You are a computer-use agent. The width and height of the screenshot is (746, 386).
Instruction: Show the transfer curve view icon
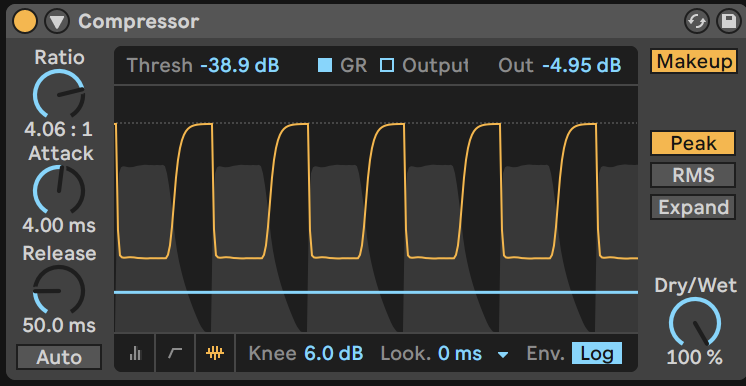175,353
